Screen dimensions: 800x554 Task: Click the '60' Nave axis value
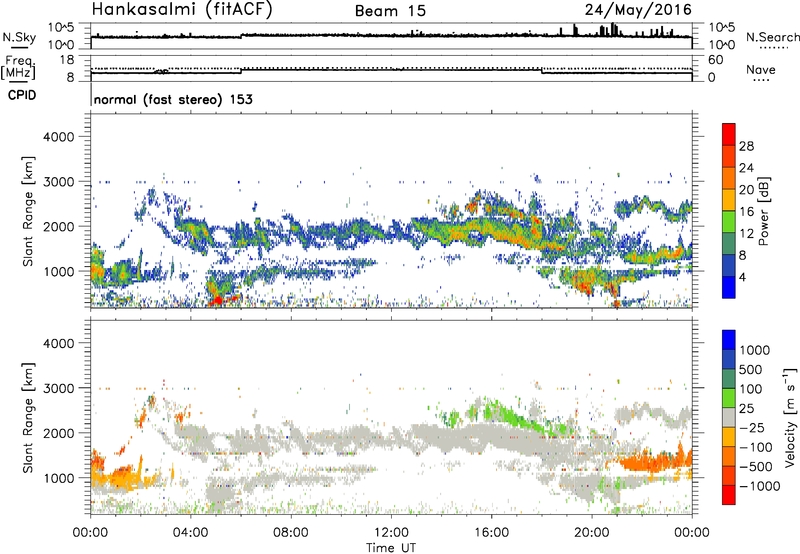point(715,60)
